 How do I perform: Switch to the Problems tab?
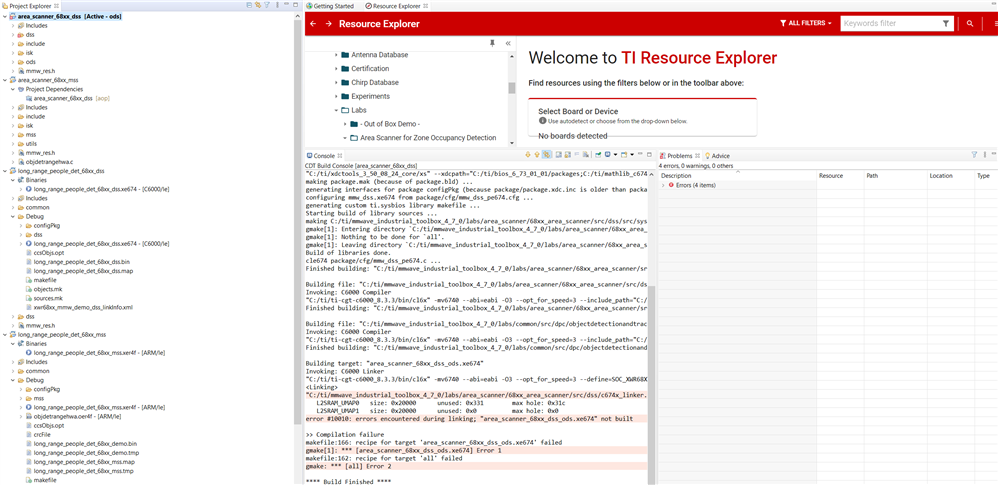click(680, 155)
